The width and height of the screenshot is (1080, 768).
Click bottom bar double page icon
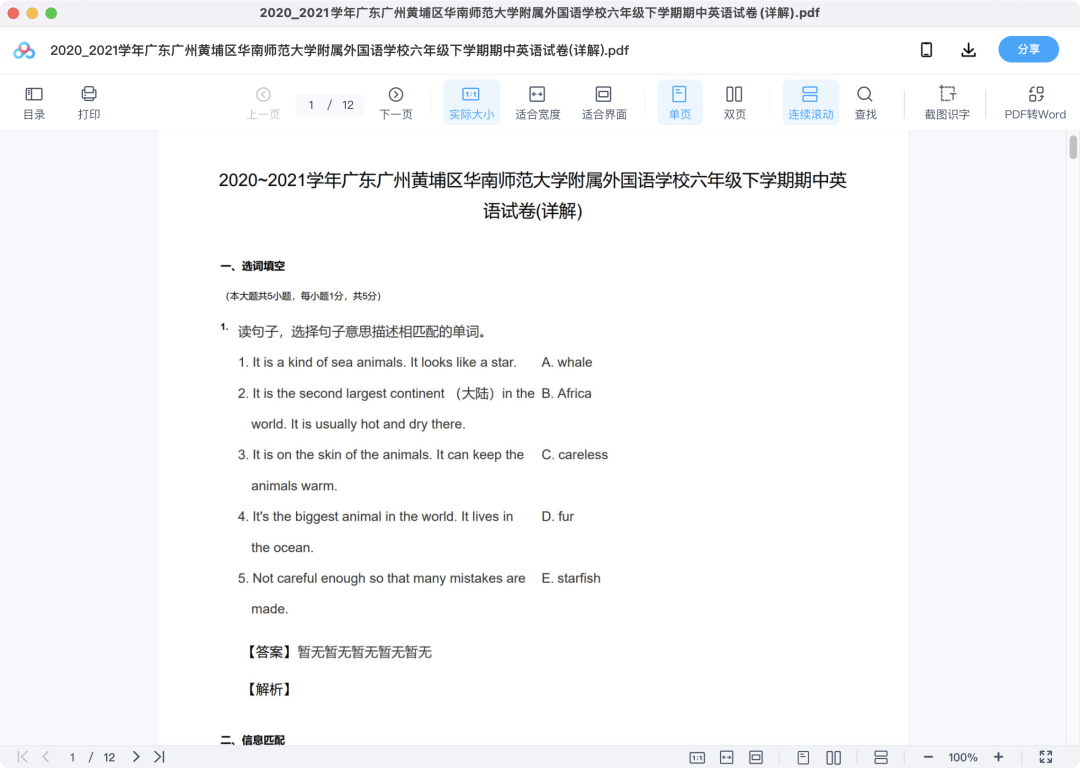[833, 758]
